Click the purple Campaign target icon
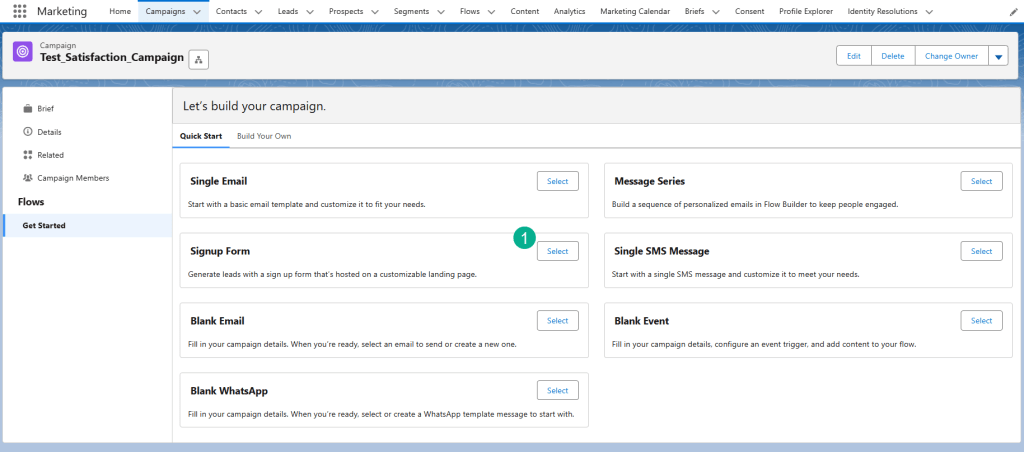 pos(23,52)
